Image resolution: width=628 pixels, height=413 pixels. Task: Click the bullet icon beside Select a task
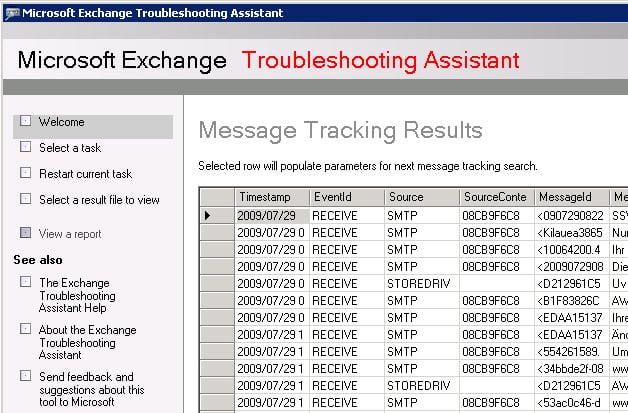[x=25, y=147]
